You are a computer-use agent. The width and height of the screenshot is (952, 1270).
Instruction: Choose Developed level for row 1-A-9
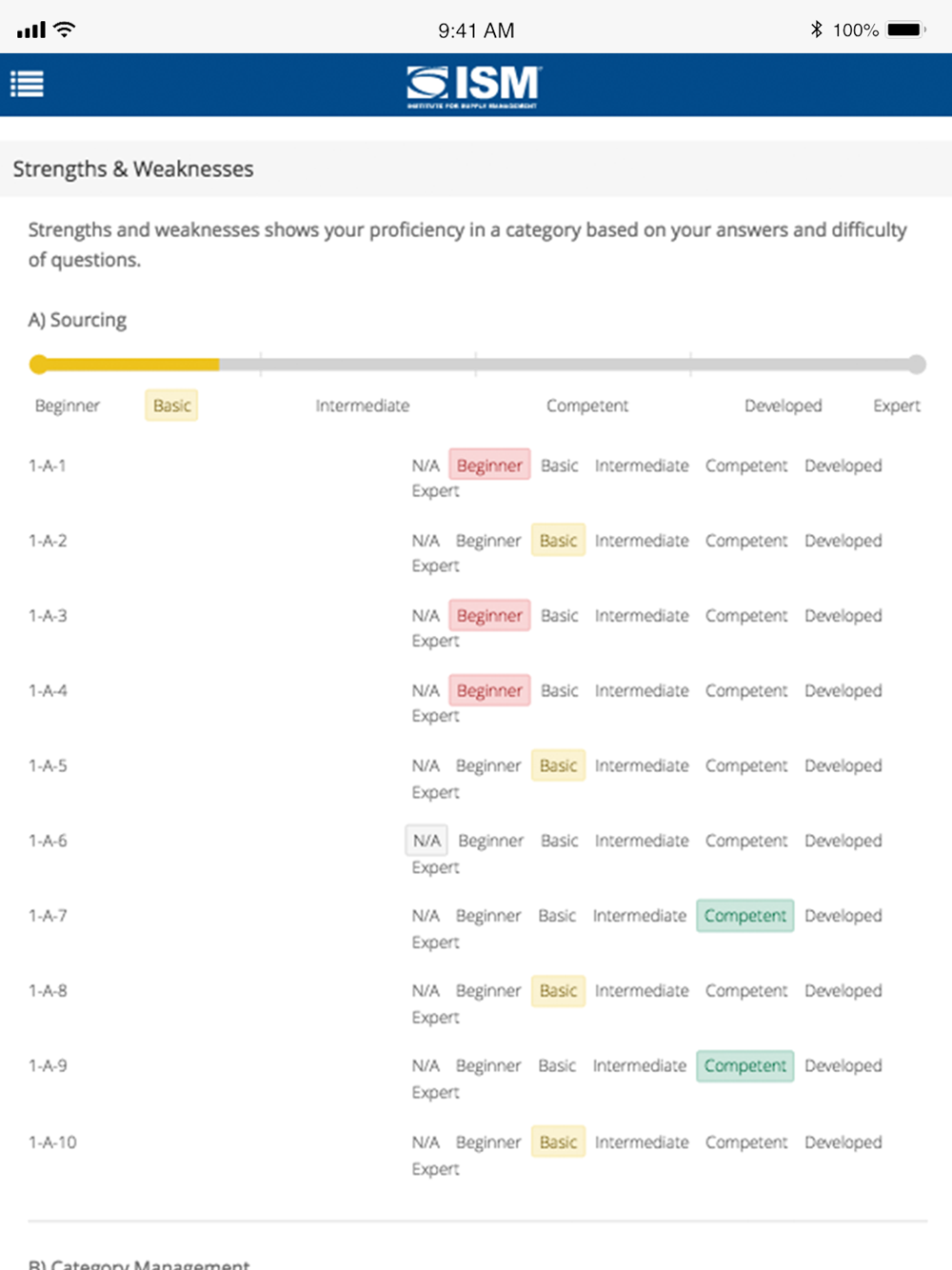click(x=843, y=1065)
